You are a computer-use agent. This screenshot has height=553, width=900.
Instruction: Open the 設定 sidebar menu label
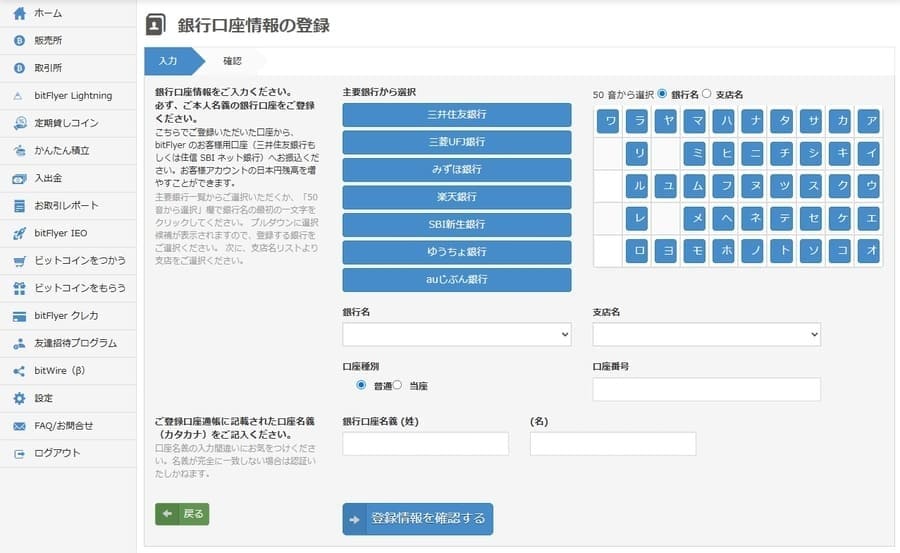coord(43,398)
